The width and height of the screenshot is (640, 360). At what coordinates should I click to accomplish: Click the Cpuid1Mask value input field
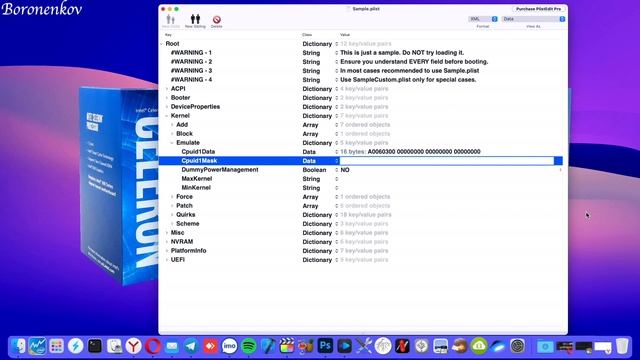click(447, 161)
